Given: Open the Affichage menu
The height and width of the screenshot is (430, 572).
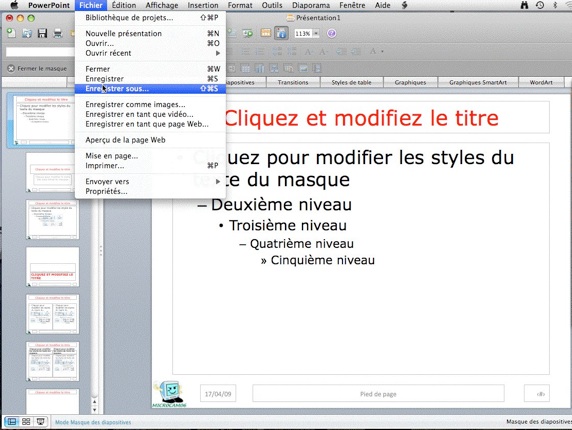Looking at the screenshot, I should 162,5.
